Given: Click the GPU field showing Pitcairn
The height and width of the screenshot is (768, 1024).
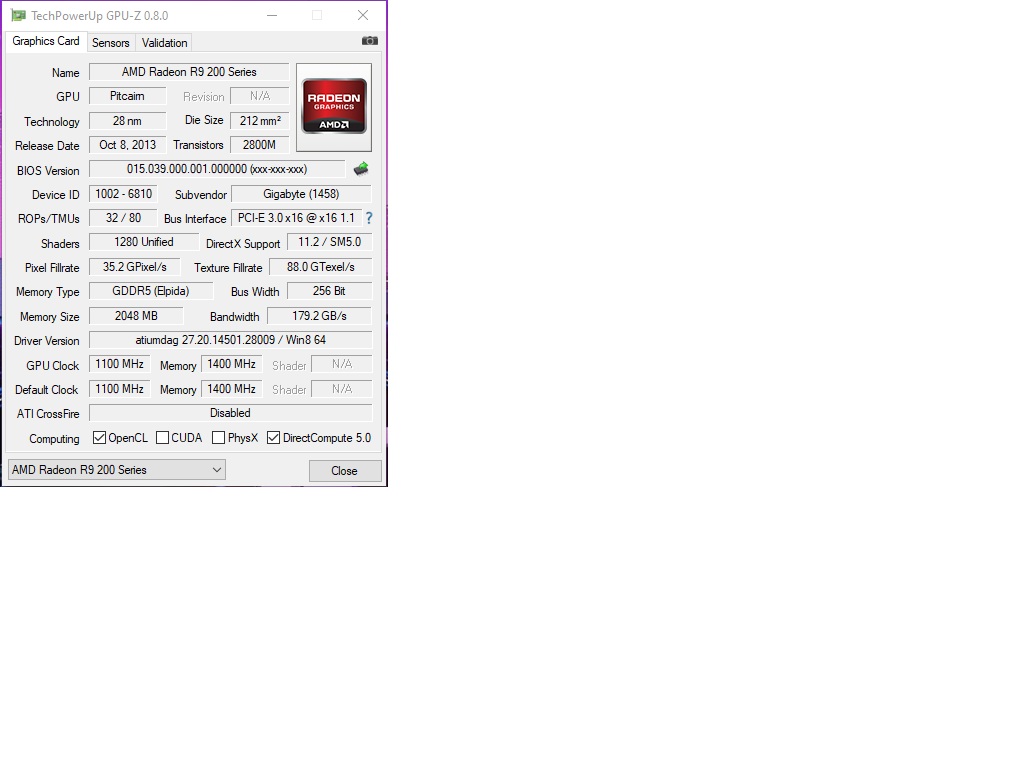Looking at the screenshot, I should tap(127, 96).
